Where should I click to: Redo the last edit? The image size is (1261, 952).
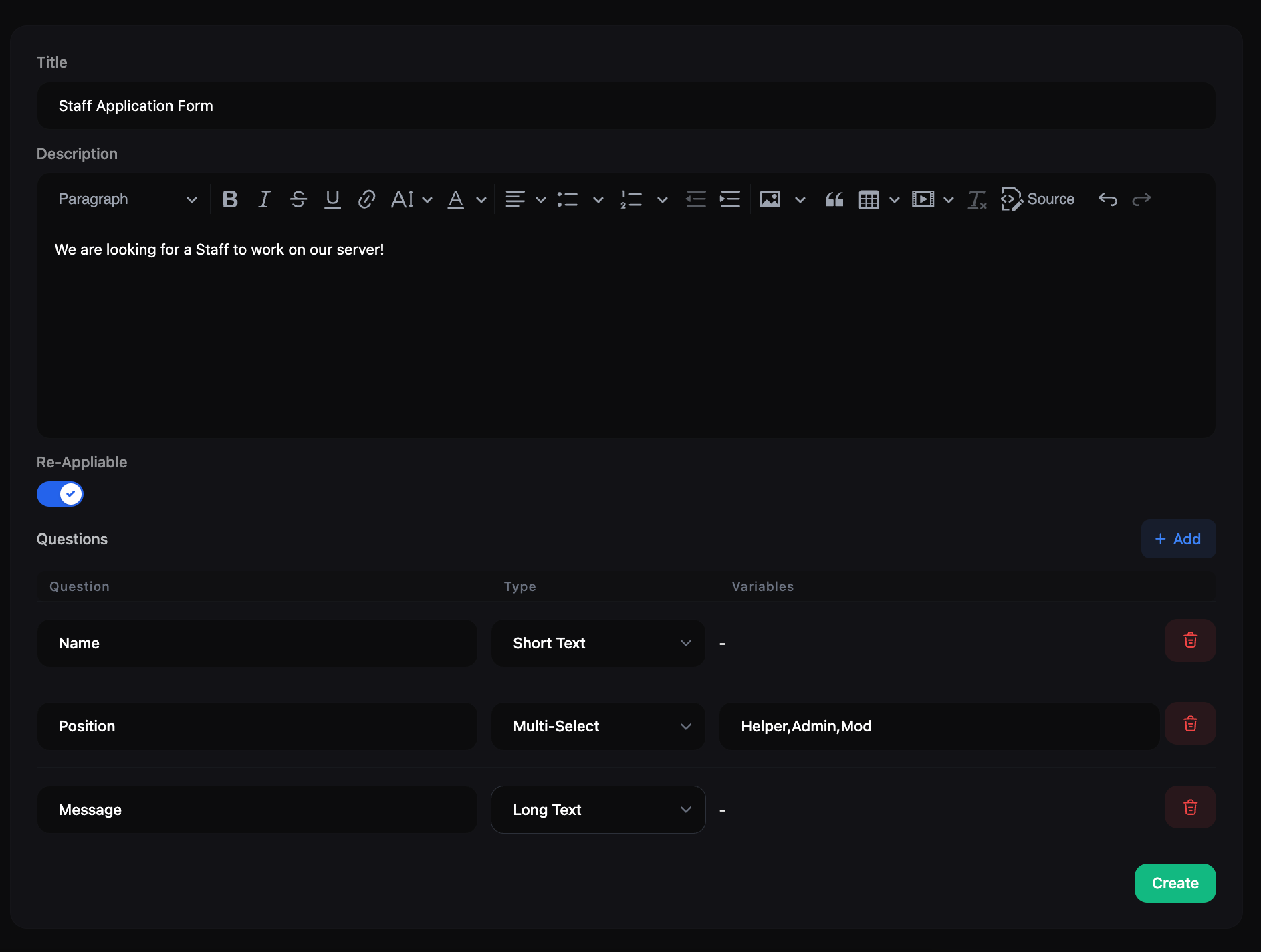1141,199
